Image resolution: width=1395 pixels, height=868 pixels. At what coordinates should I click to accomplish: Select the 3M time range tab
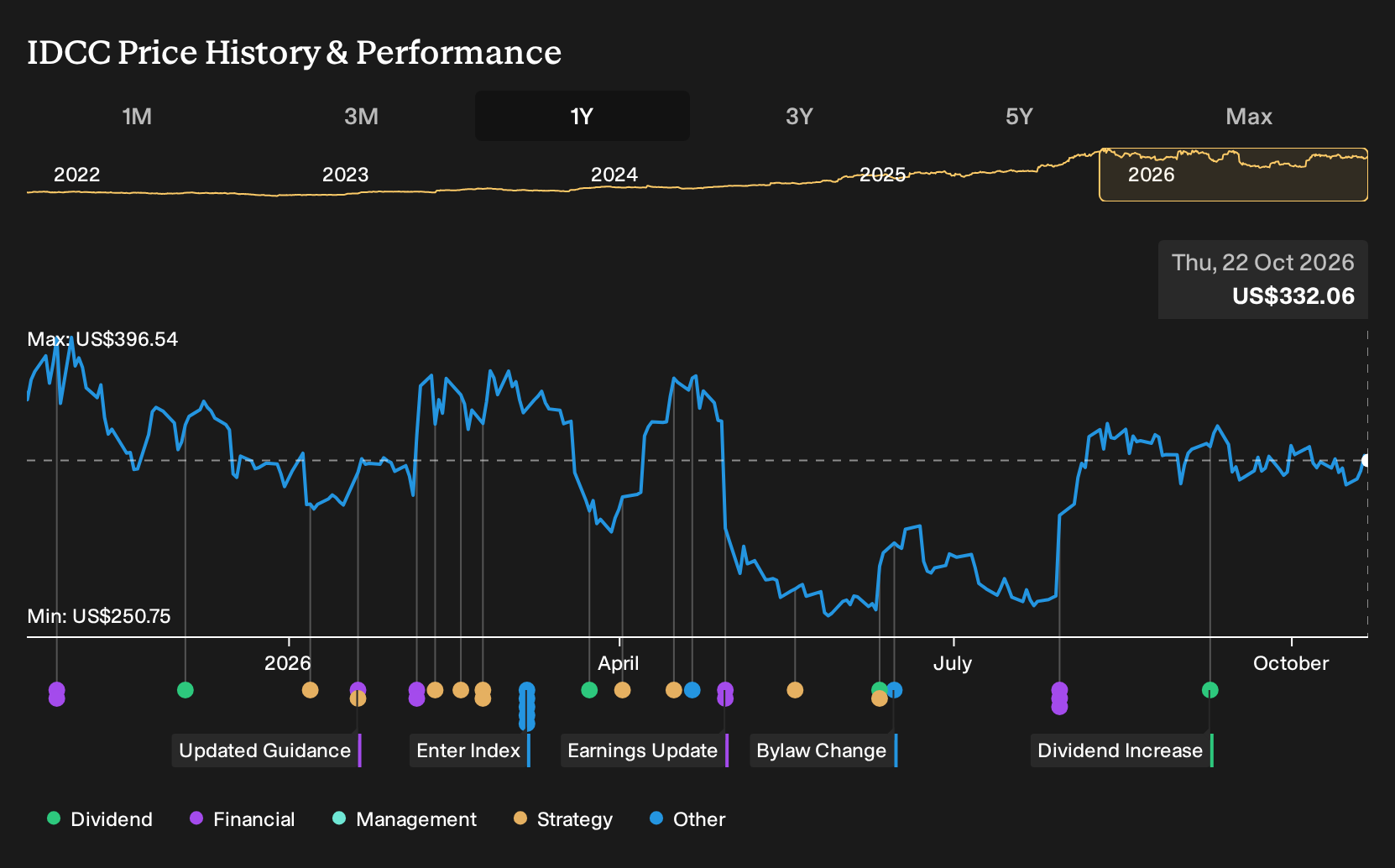(361, 116)
